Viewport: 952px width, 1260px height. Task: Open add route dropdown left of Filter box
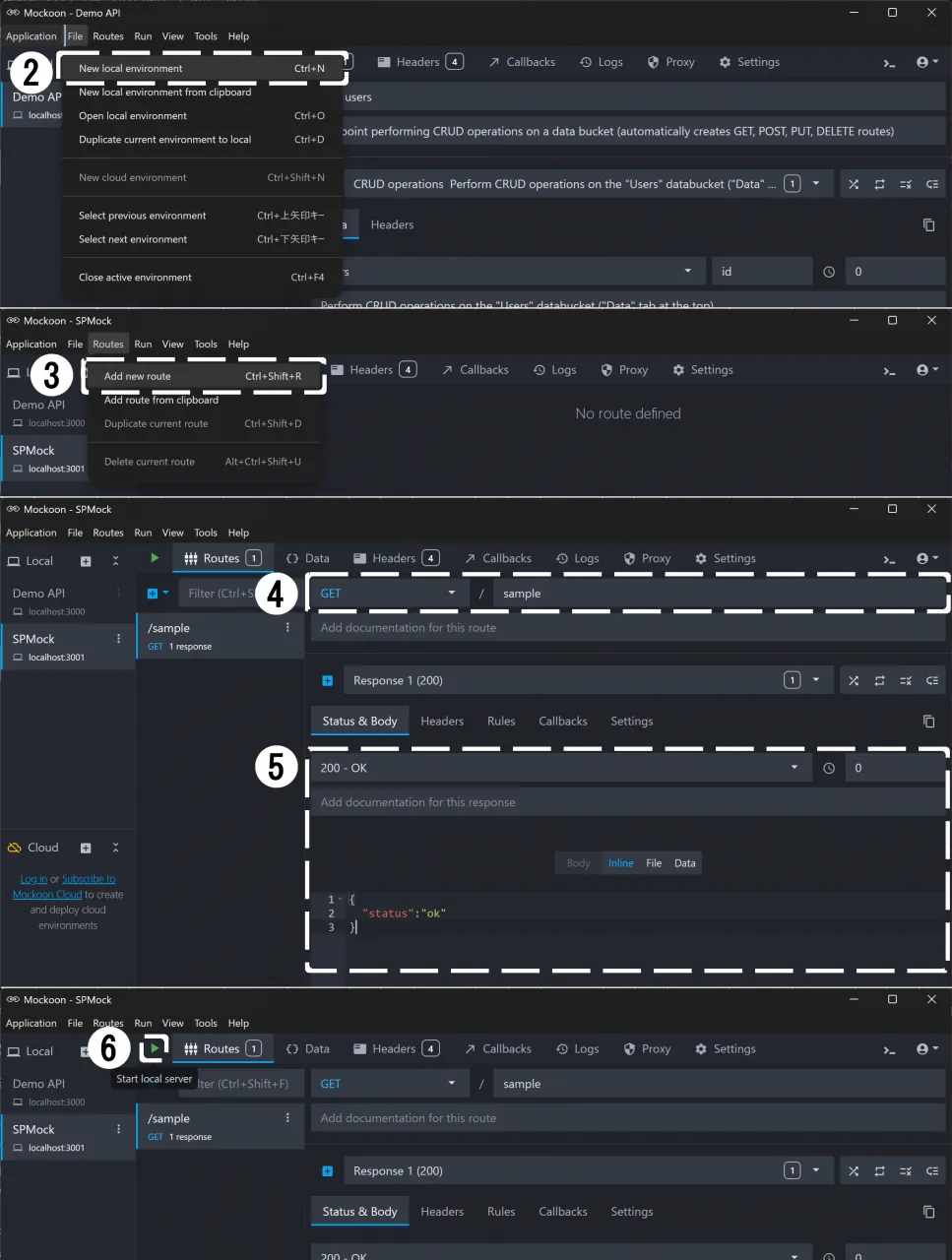pos(158,594)
